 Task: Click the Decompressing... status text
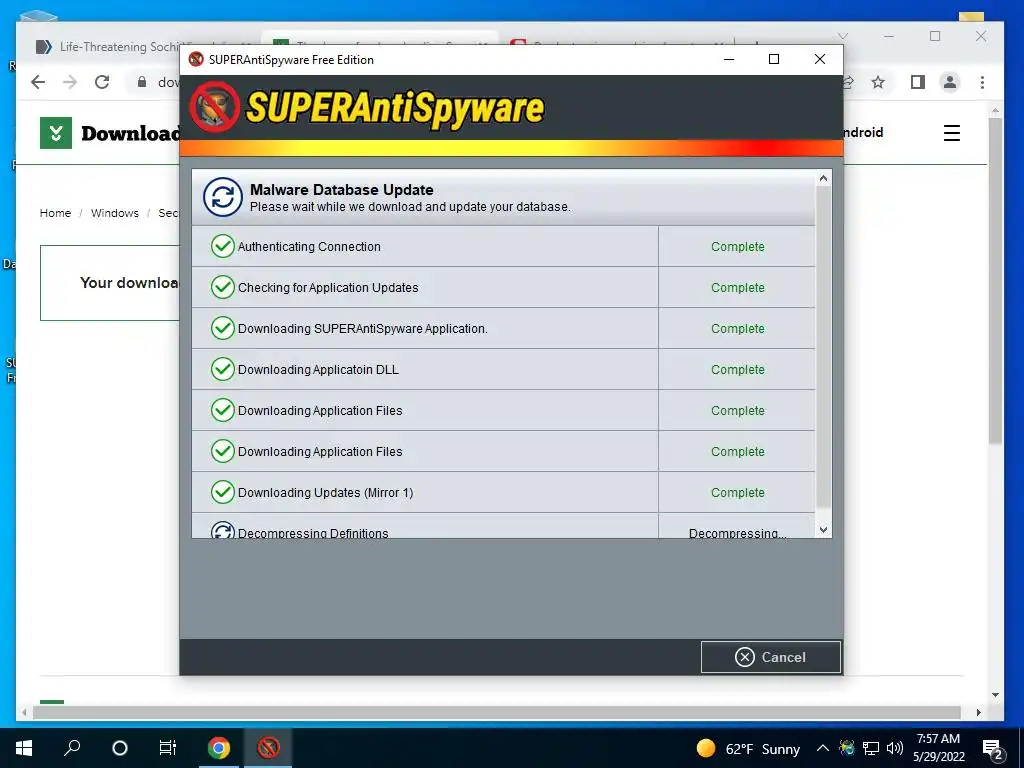(x=737, y=533)
